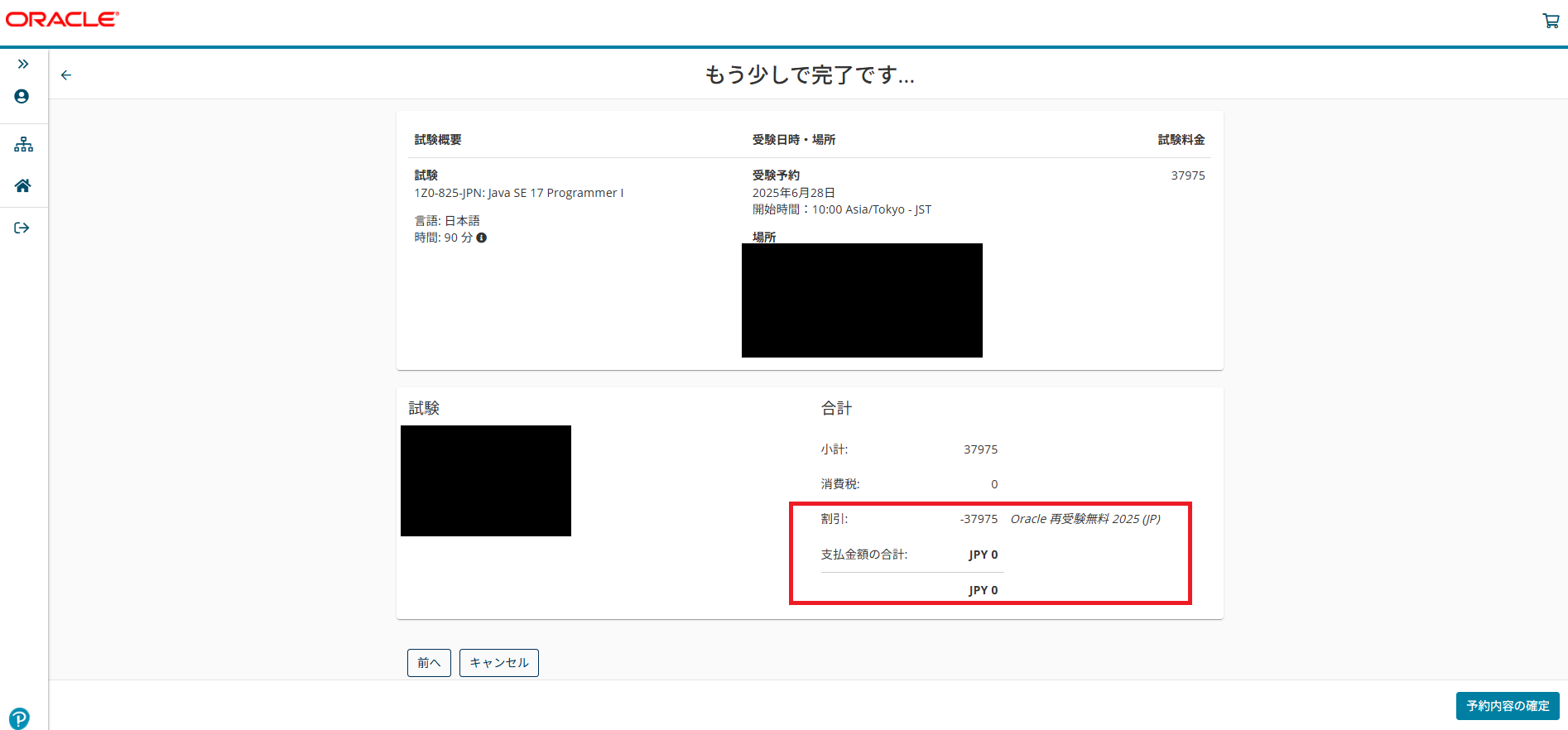
Task: Click the 前へ button
Action: click(x=429, y=663)
